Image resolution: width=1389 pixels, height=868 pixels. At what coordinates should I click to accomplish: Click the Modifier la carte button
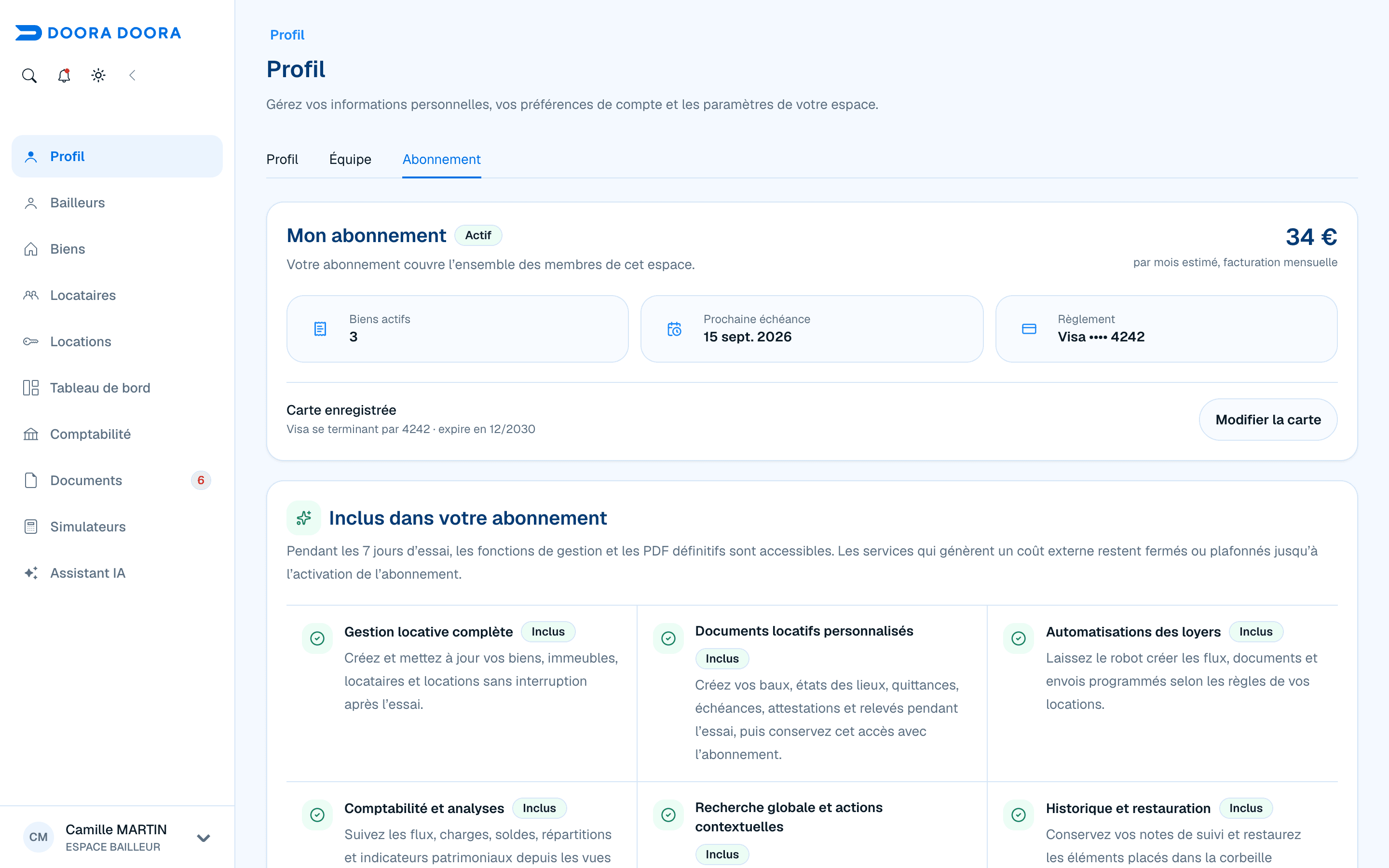pos(1268,420)
